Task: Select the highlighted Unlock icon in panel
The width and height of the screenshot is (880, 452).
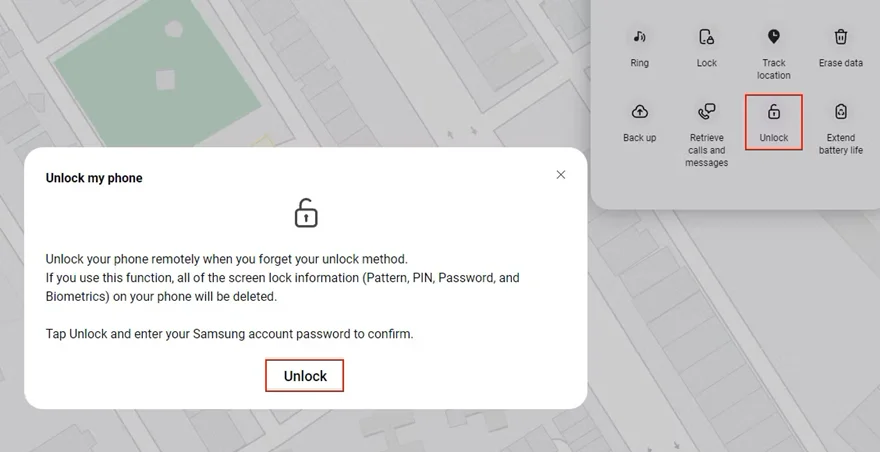Action: coord(773,112)
